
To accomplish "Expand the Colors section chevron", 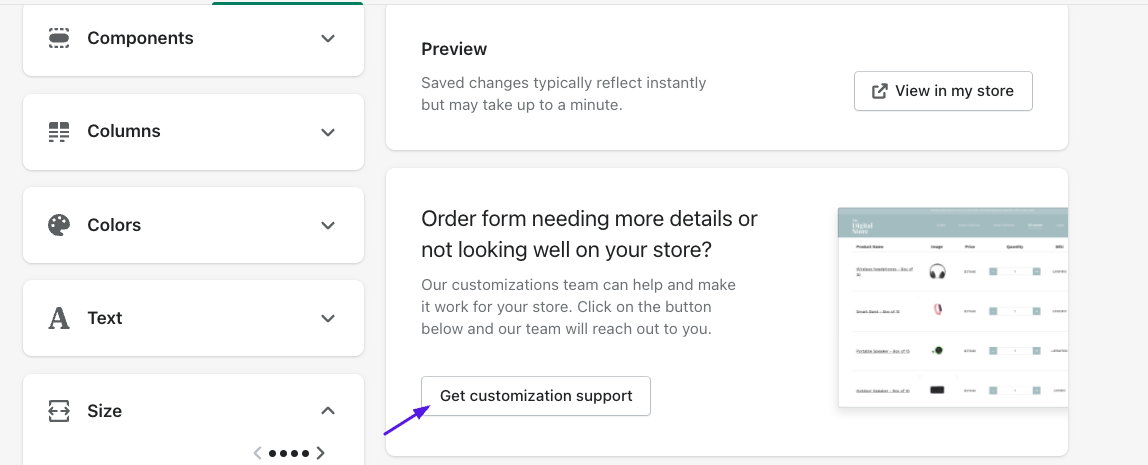I will pos(328,225).
